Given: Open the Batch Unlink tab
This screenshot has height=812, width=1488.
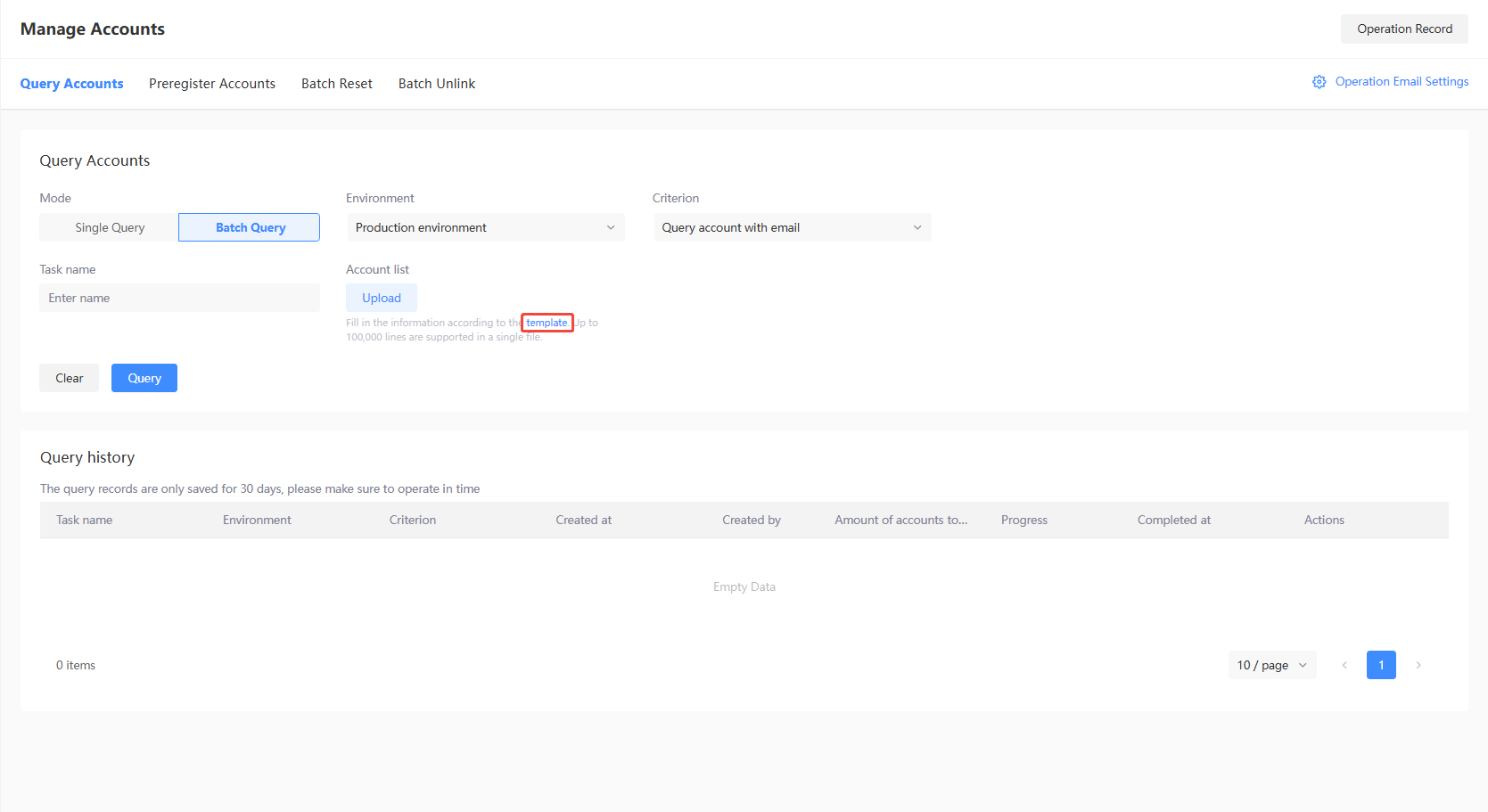Looking at the screenshot, I should tap(436, 83).
